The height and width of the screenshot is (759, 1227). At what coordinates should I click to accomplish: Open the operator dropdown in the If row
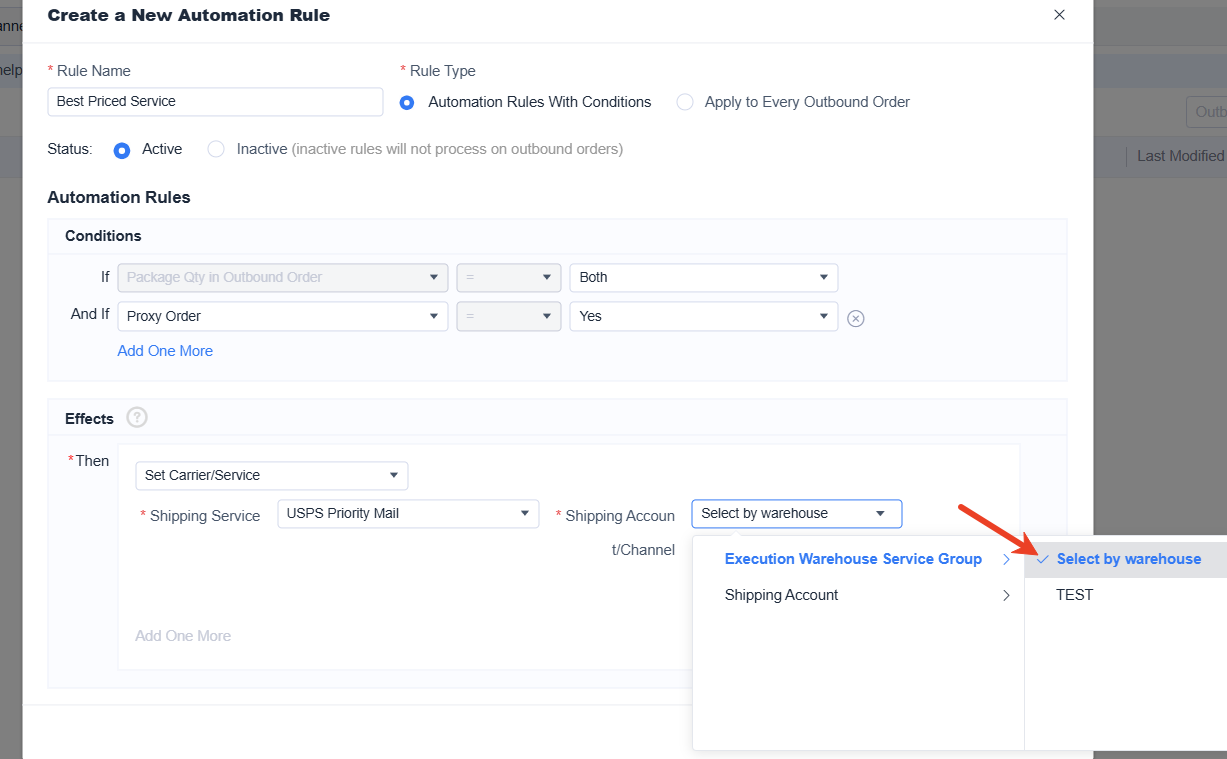click(509, 277)
